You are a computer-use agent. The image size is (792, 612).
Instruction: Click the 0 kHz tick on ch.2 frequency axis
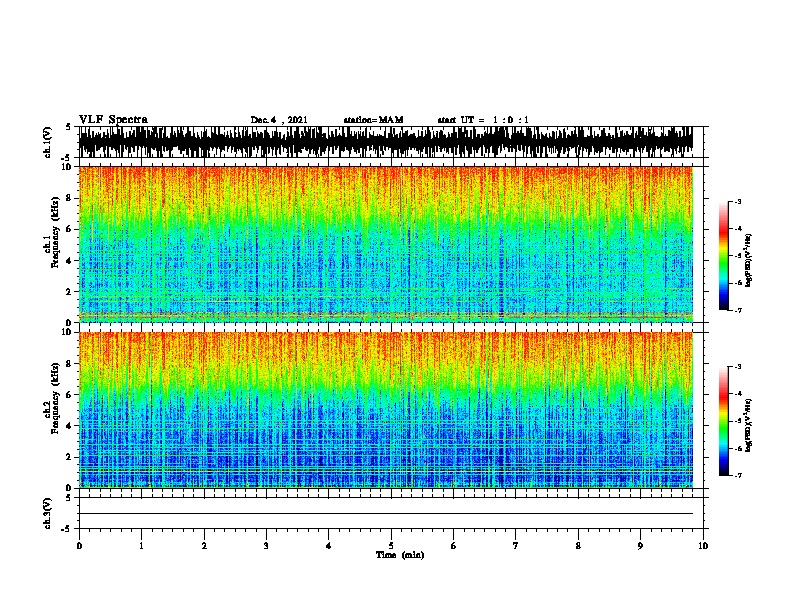[x=70, y=487]
